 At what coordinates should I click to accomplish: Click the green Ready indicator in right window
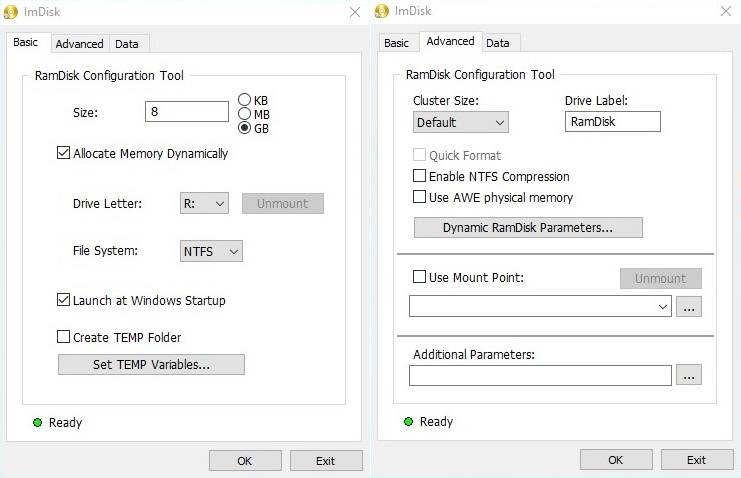[x=408, y=421]
